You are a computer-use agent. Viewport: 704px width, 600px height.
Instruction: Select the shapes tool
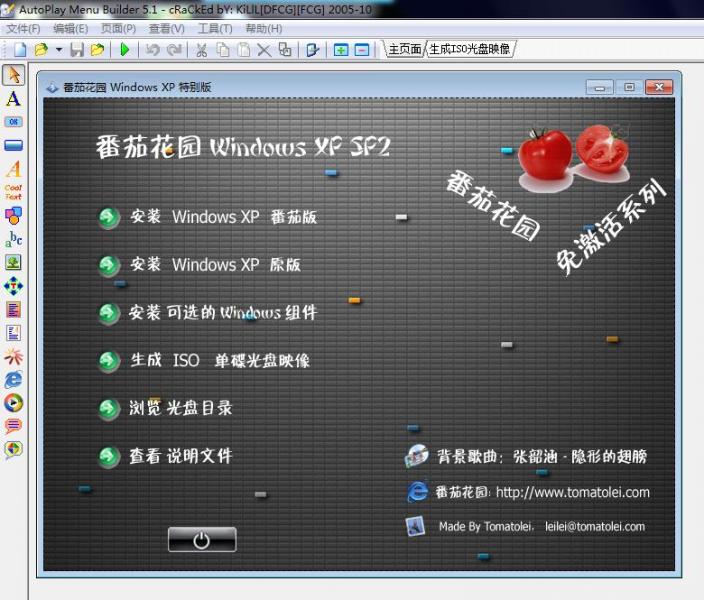[x=13, y=216]
